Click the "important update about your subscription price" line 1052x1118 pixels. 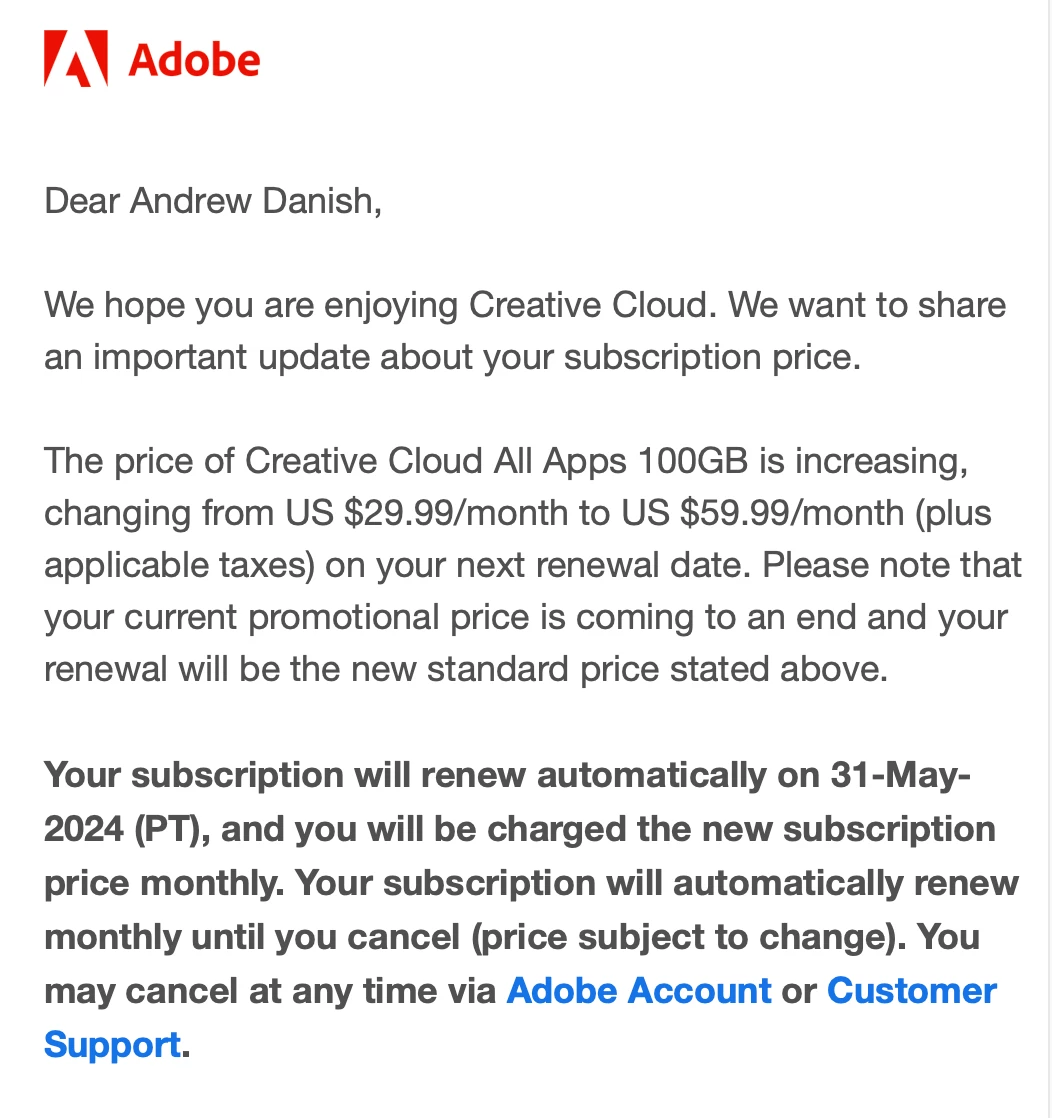476,357
